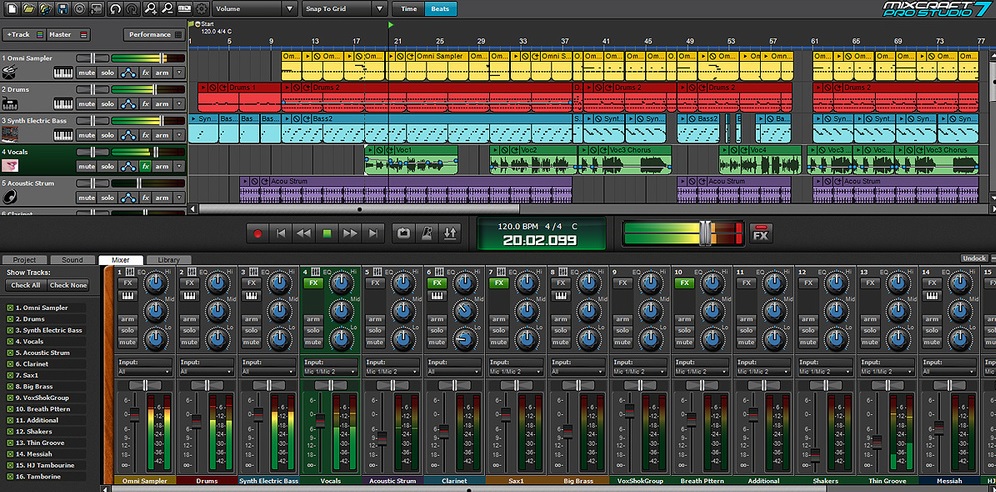
Task: Open fx on the Vocals track
Action: 145,166
